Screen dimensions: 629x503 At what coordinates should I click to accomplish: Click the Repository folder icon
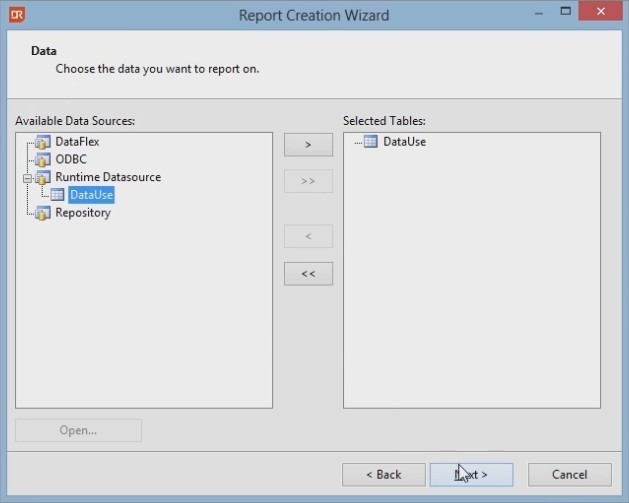[x=42, y=213]
